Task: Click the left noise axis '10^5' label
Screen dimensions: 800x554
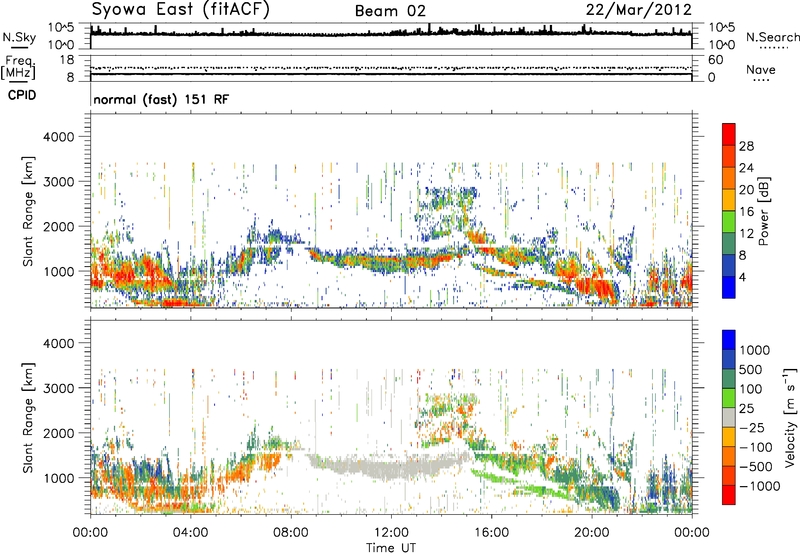Action: click(x=61, y=27)
